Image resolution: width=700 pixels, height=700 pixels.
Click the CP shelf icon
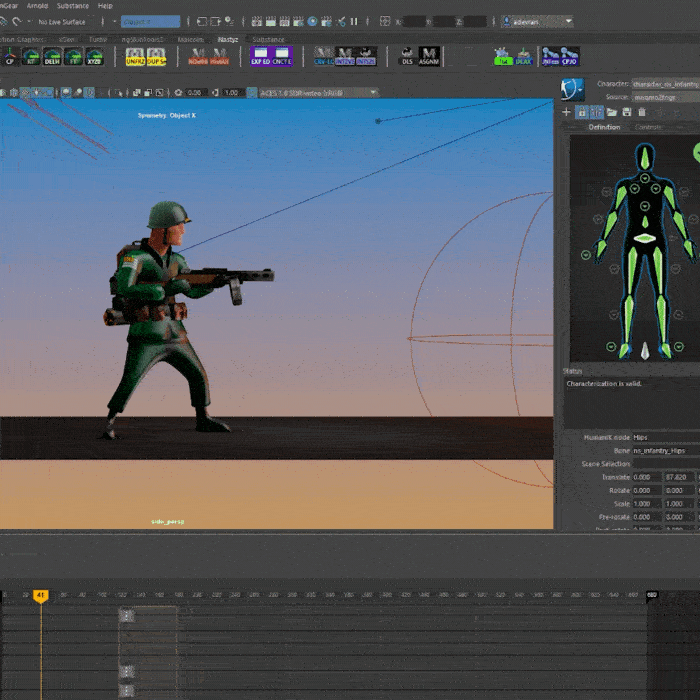pos(9,57)
